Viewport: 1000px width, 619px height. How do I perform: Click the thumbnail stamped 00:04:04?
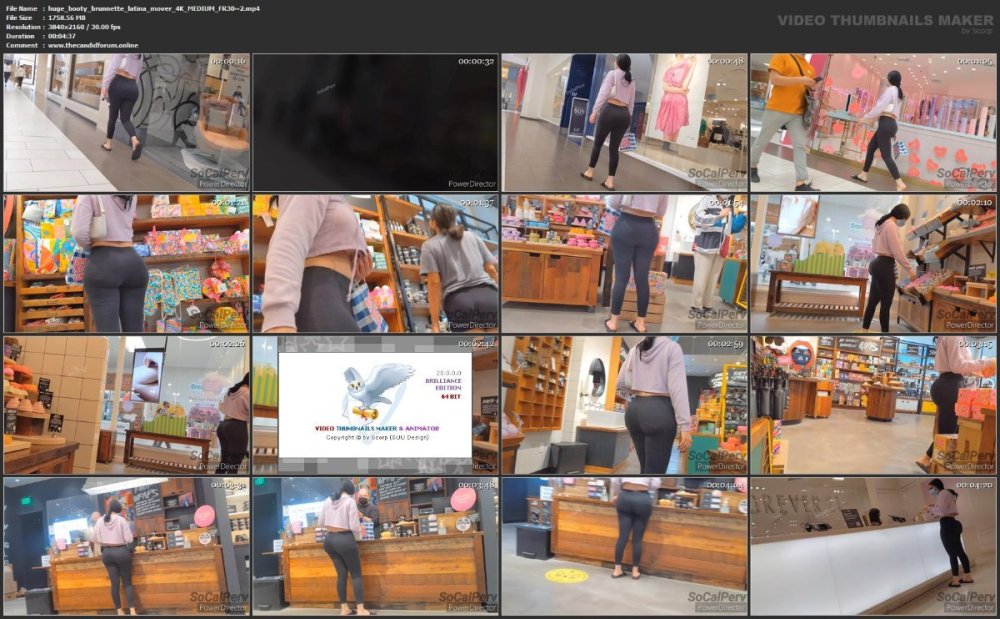coord(624,547)
